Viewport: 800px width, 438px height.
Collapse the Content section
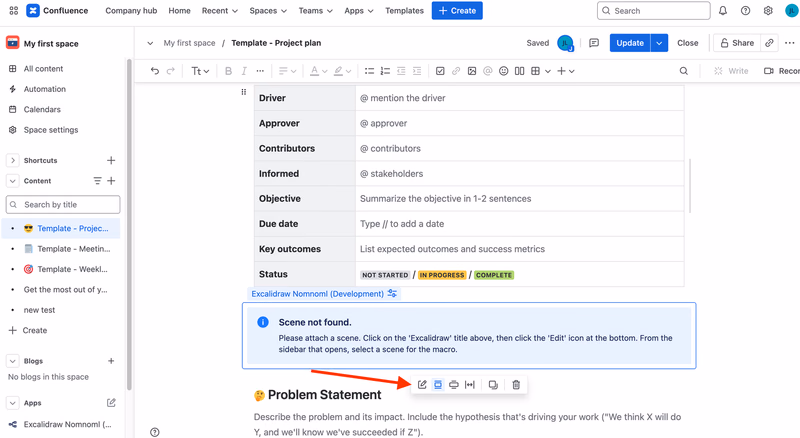click(13, 181)
